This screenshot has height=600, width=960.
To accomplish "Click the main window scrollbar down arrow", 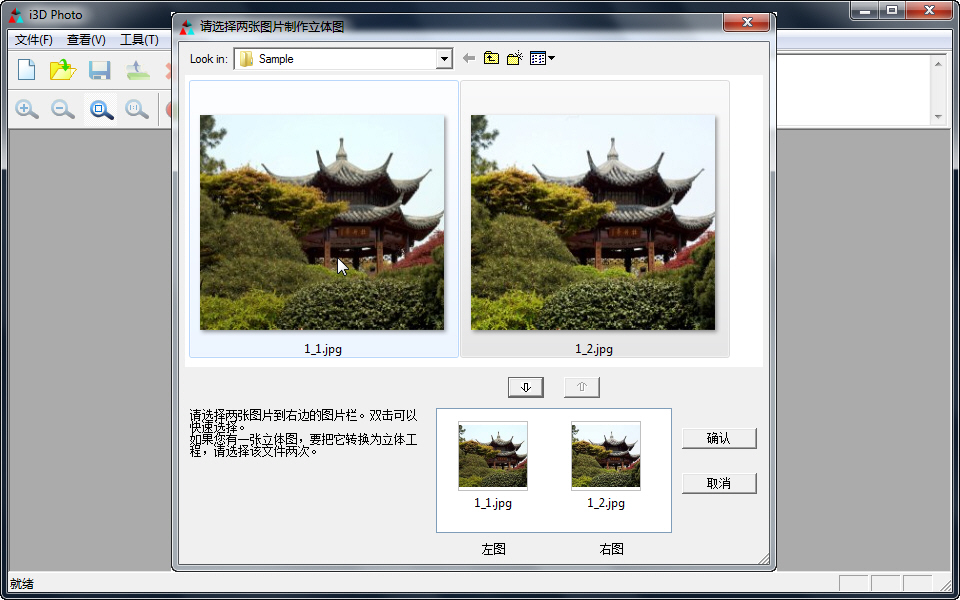I will tap(937, 116).
